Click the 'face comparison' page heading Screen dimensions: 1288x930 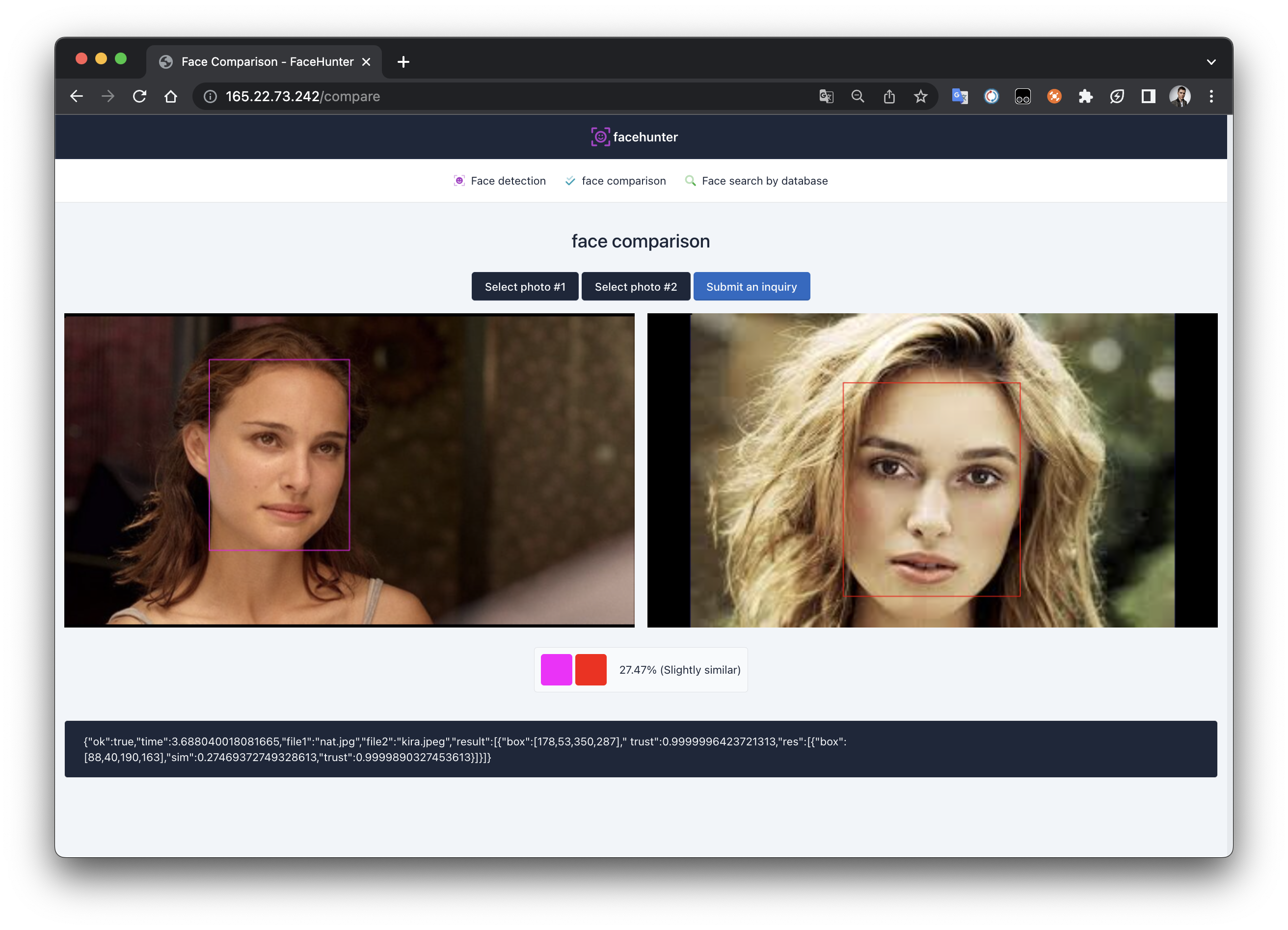coord(641,241)
